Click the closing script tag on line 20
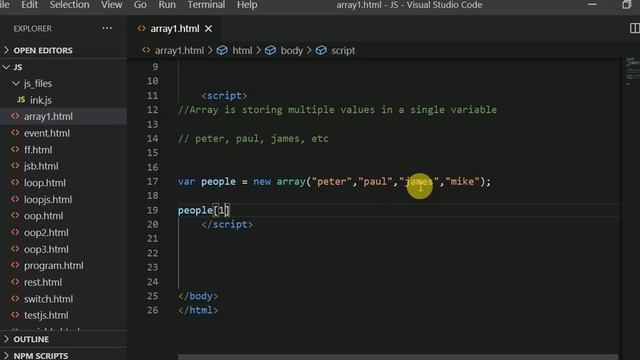 point(227,224)
